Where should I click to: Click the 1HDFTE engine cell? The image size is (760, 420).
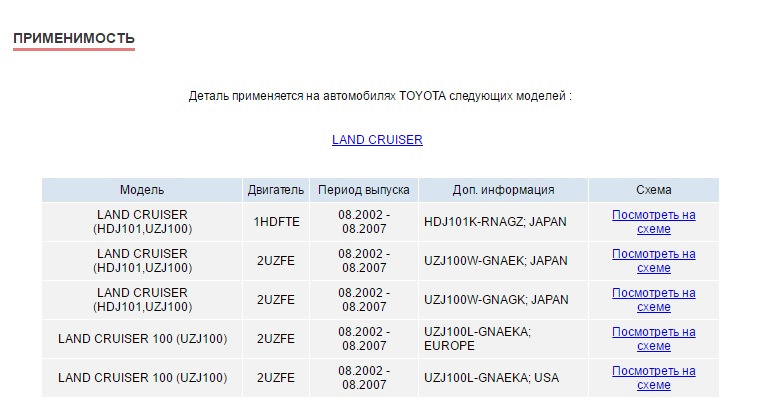click(x=276, y=222)
